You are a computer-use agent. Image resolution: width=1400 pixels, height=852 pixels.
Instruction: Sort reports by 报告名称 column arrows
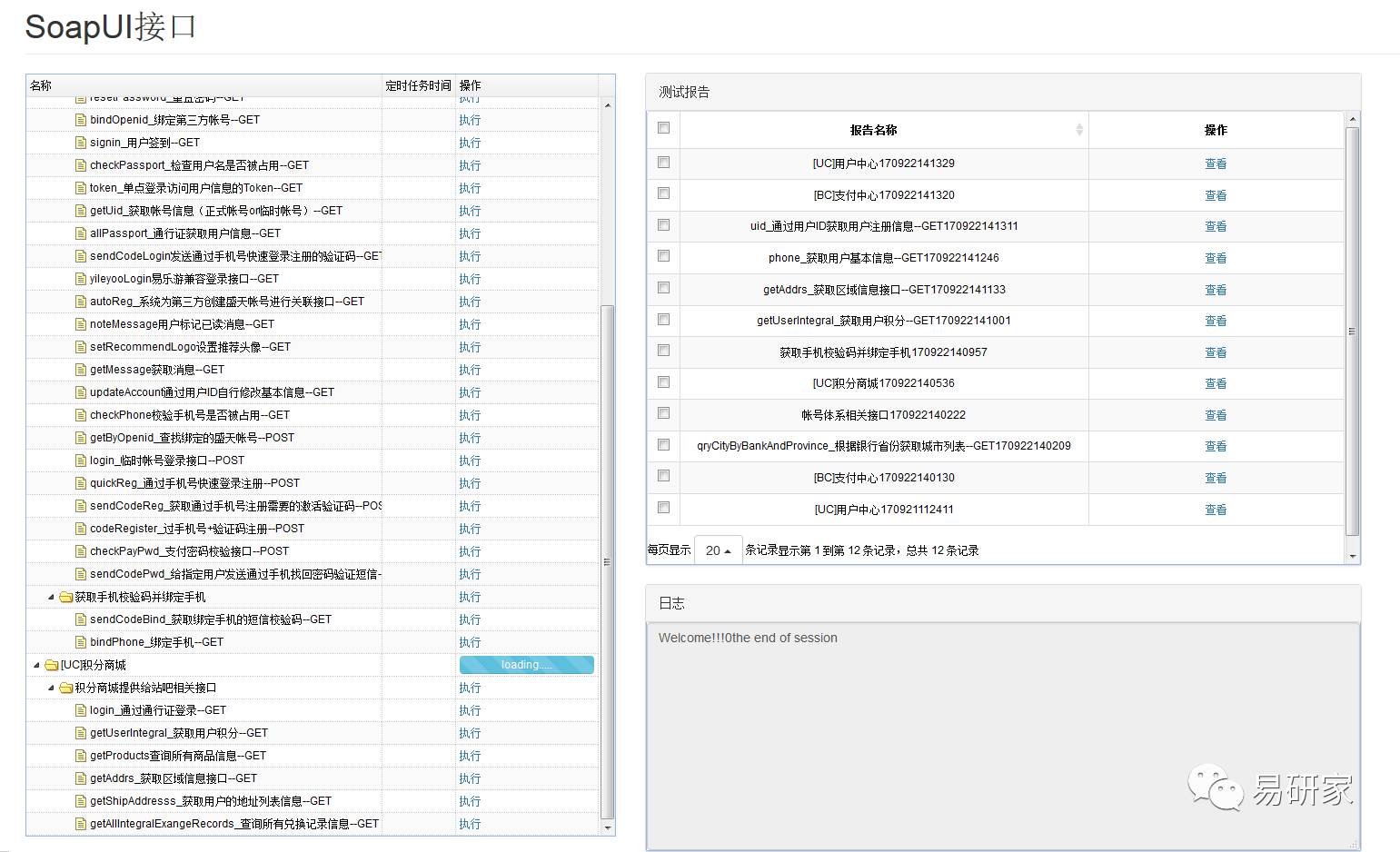(1079, 130)
